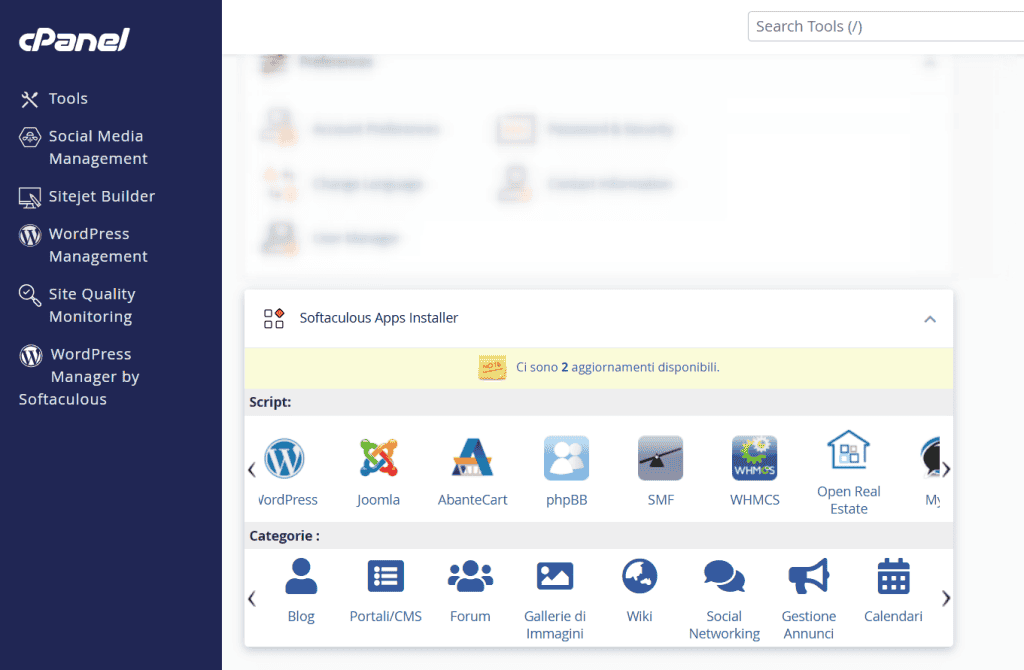The width and height of the screenshot is (1024, 670).
Task: Select the Forum category icon
Action: click(470, 577)
